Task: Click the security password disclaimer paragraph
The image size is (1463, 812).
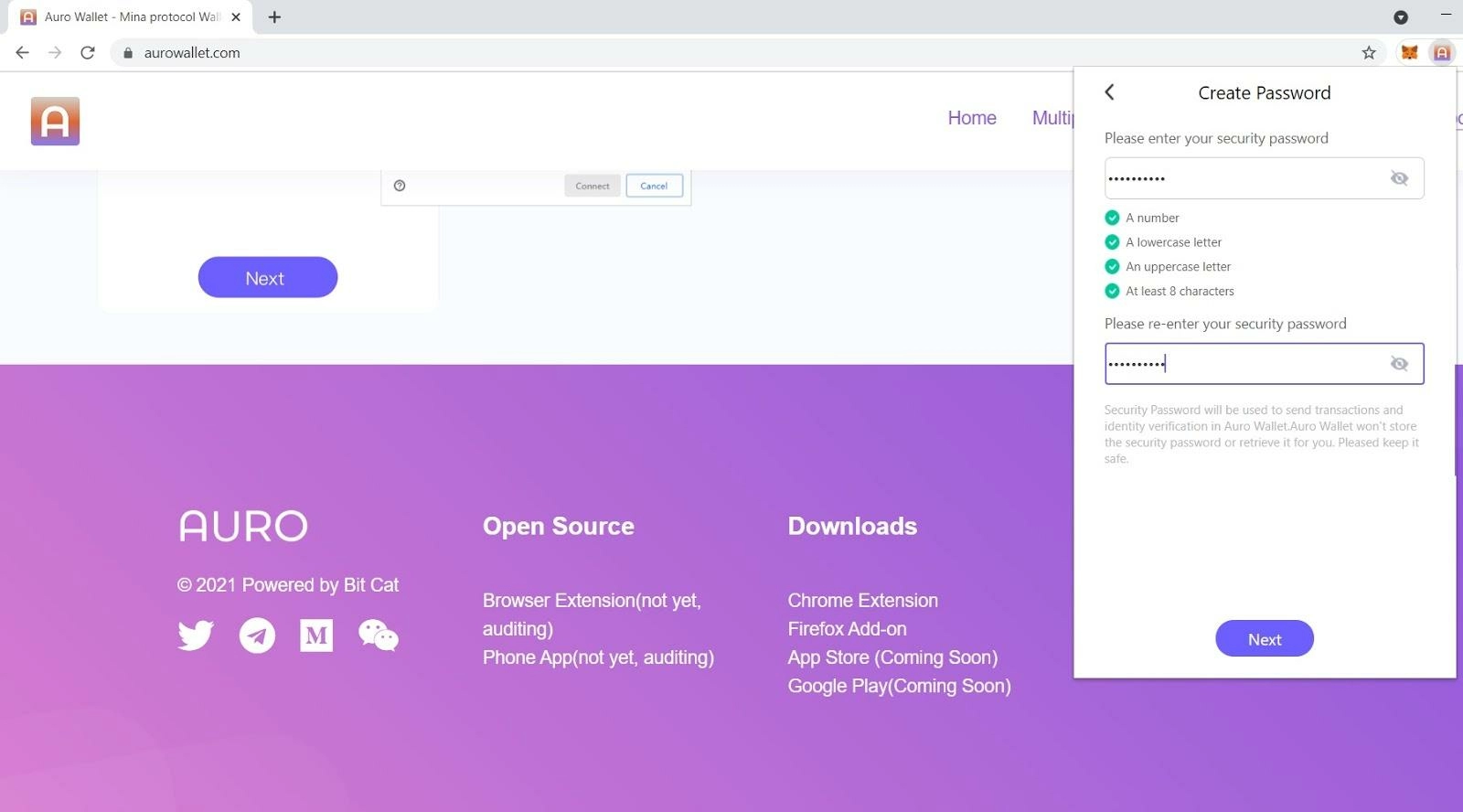Action: (x=1262, y=434)
